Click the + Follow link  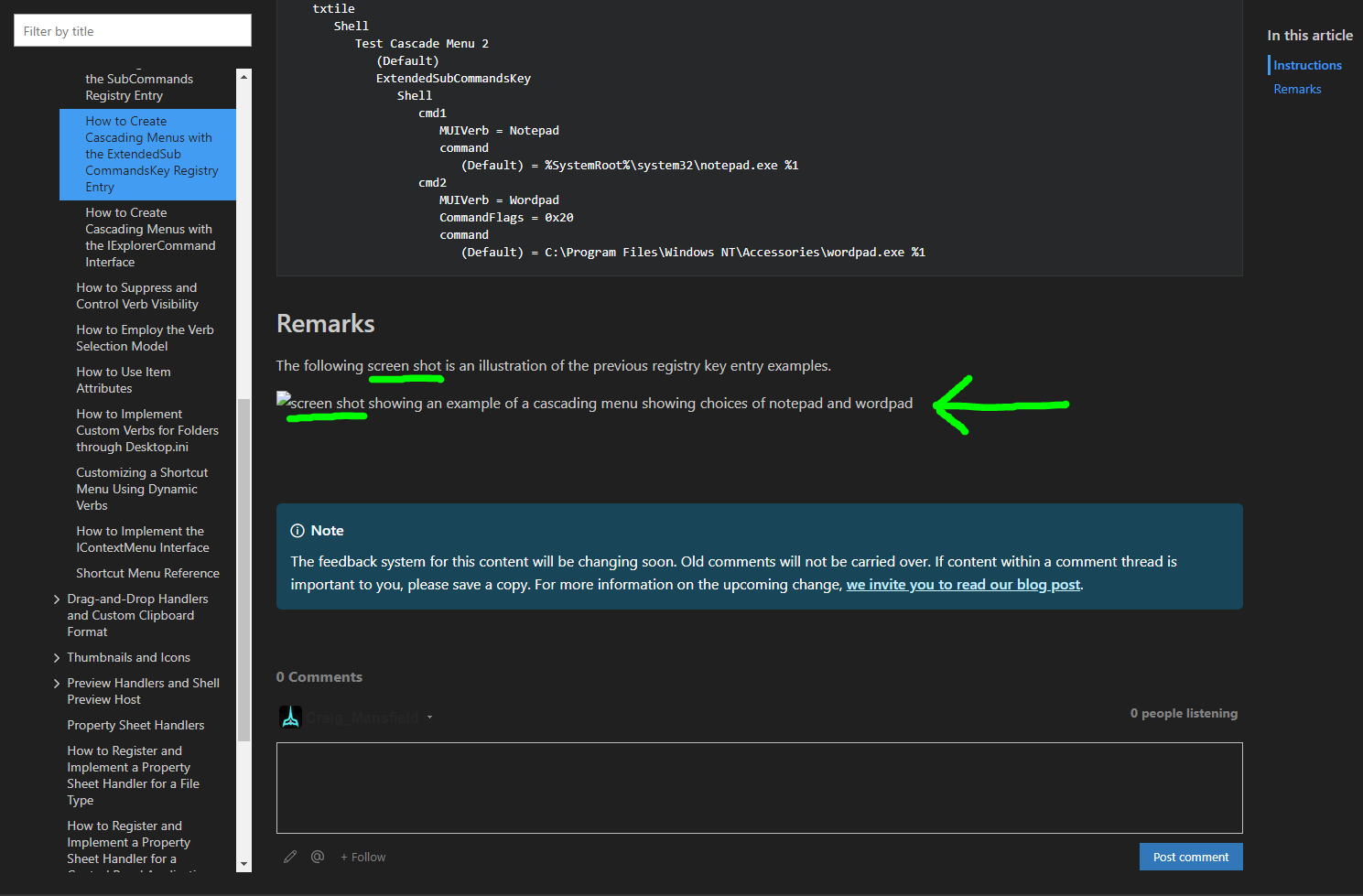coord(362,857)
